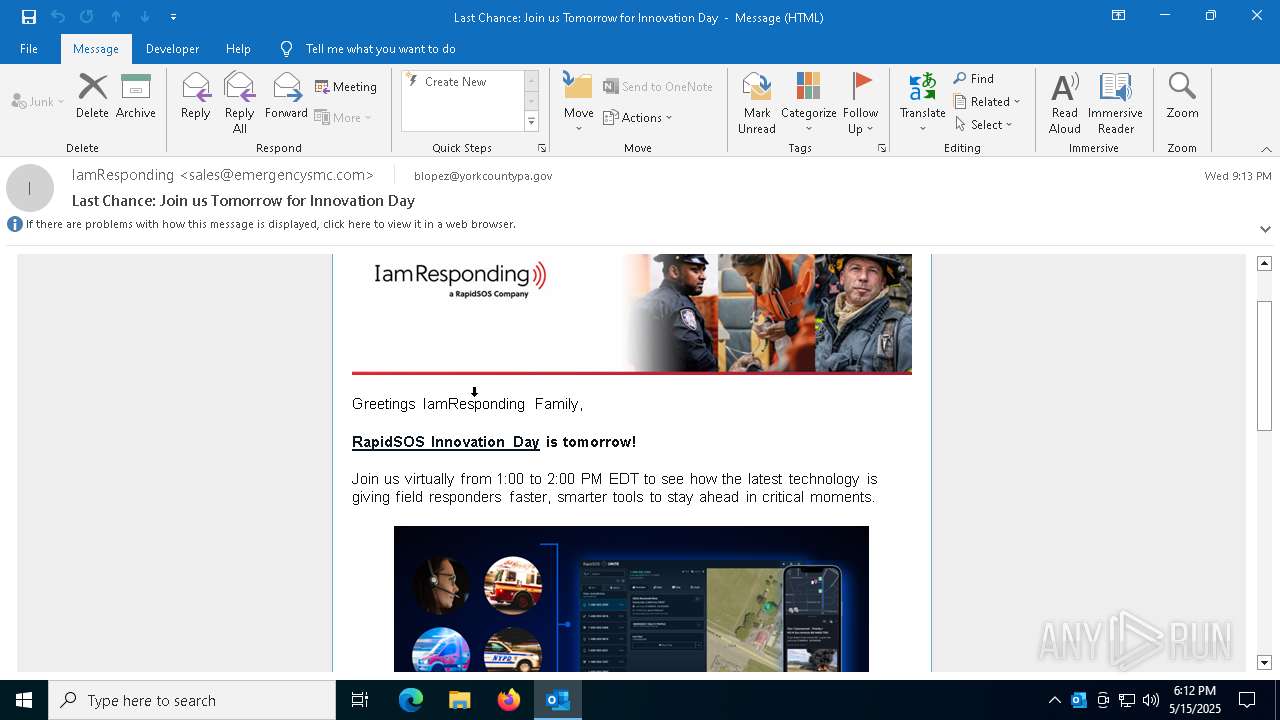Reply with Meeting
Screen dimensions: 1280x720
[346, 87]
